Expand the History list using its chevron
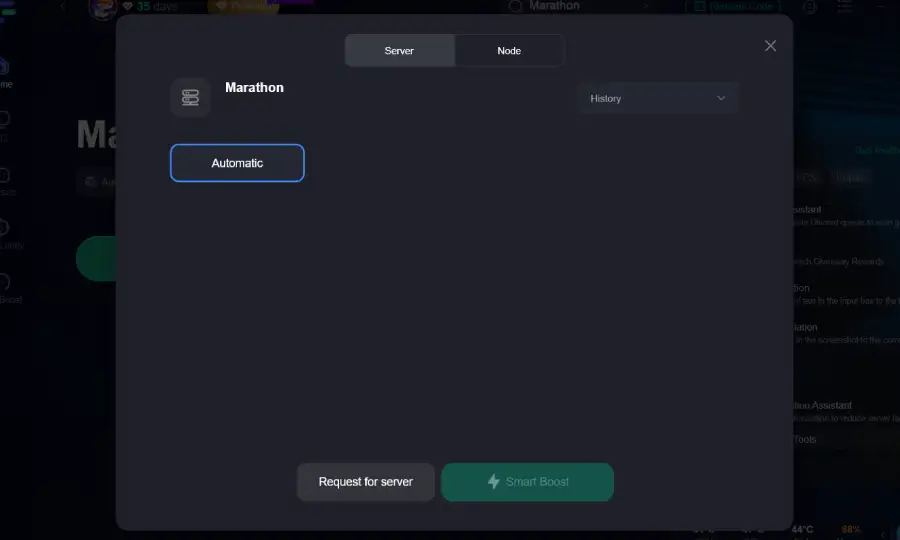900x540 pixels. tap(721, 98)
